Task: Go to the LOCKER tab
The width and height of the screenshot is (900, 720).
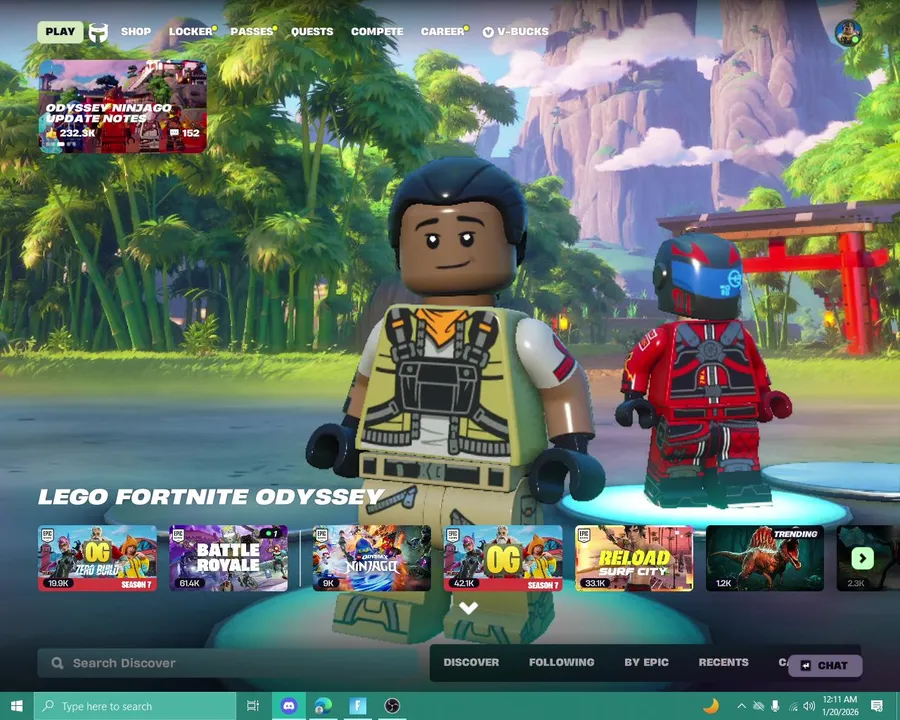Action: pyautogui.click(x=191, y=32)
